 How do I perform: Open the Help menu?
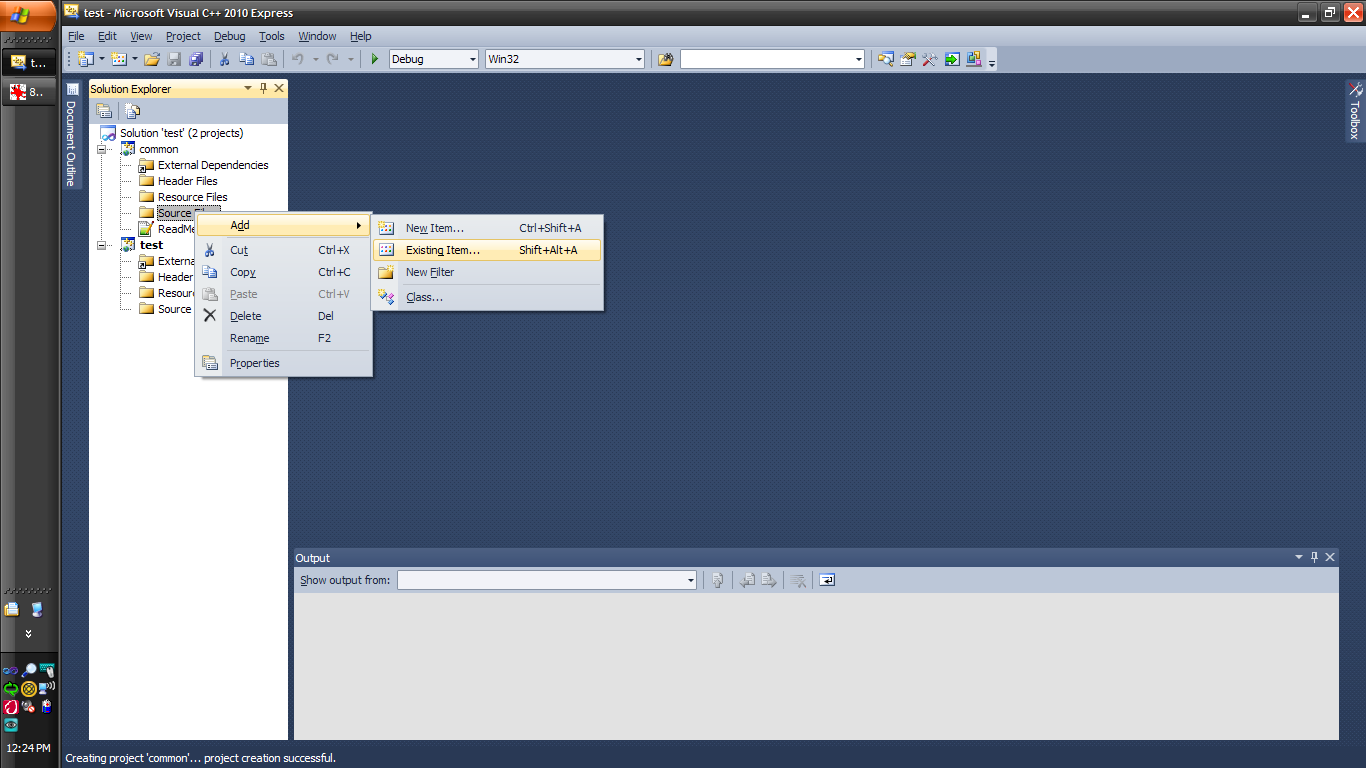(x=361, y=36)
